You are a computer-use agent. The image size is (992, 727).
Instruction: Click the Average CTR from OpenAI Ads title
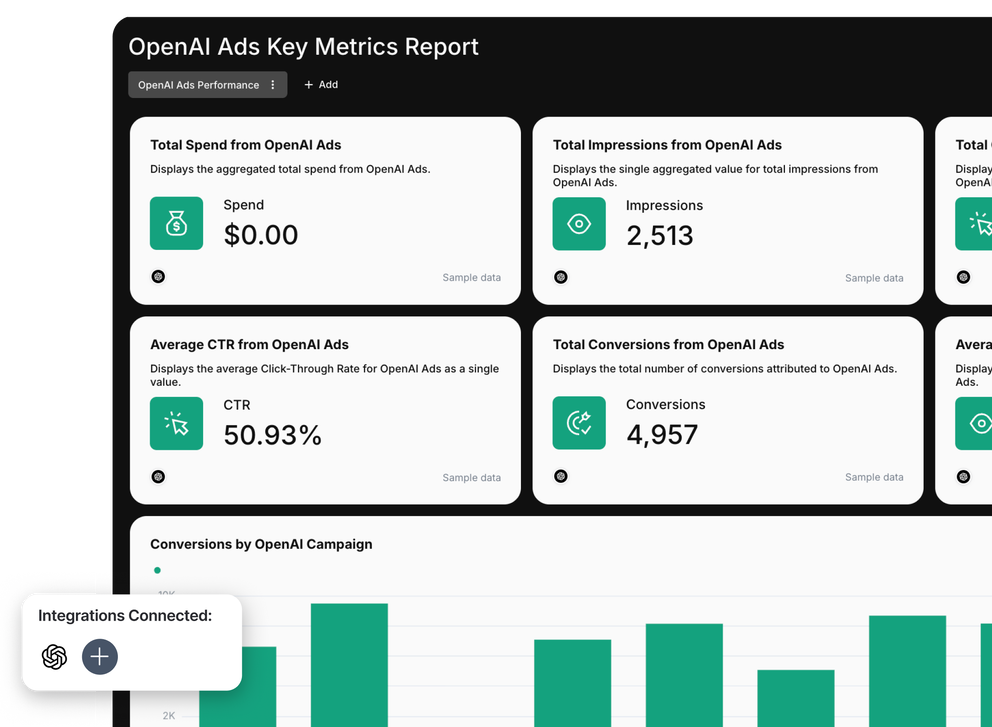click(x=249, y=345)
